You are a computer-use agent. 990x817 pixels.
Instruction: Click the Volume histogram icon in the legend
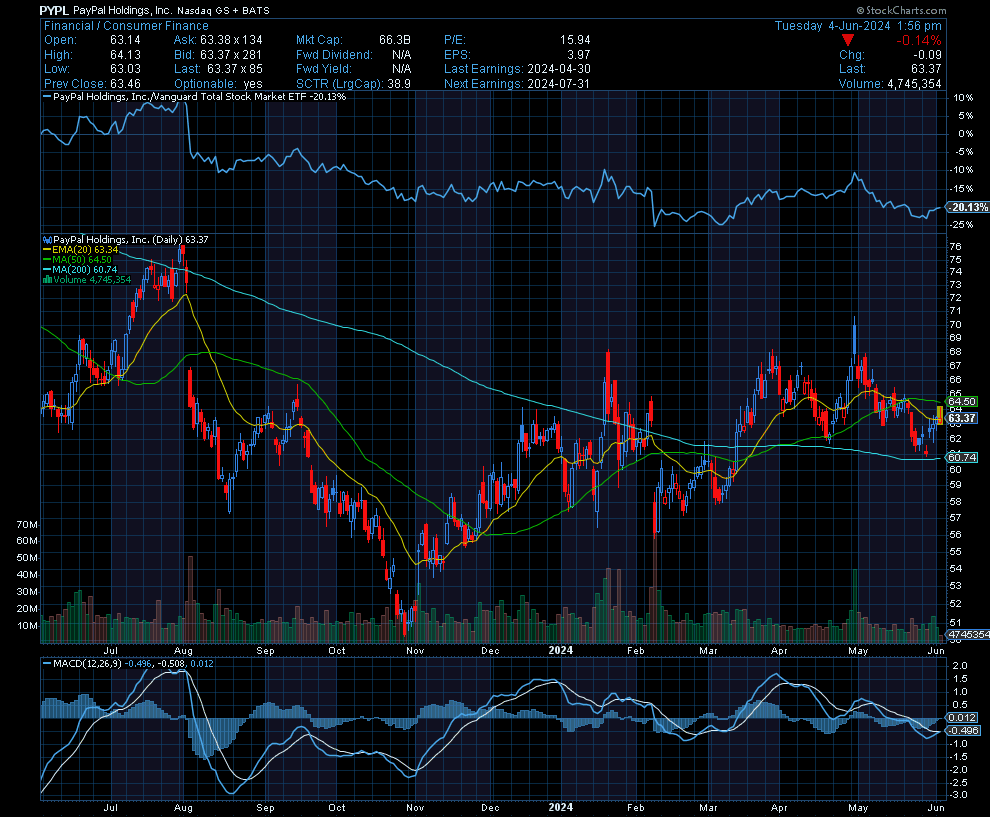coord(46,279)
